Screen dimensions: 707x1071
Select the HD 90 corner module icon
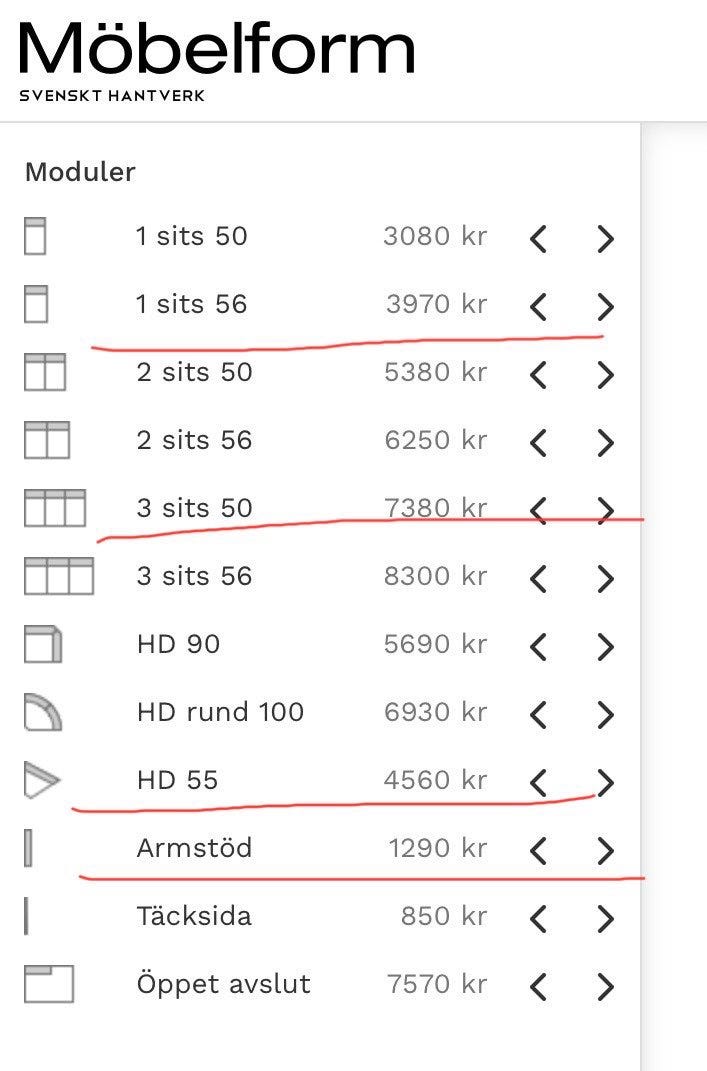[43, 645]
